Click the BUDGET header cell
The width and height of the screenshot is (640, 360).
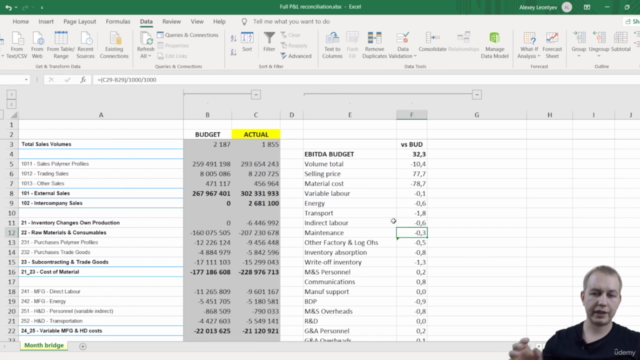click(207, 134)
